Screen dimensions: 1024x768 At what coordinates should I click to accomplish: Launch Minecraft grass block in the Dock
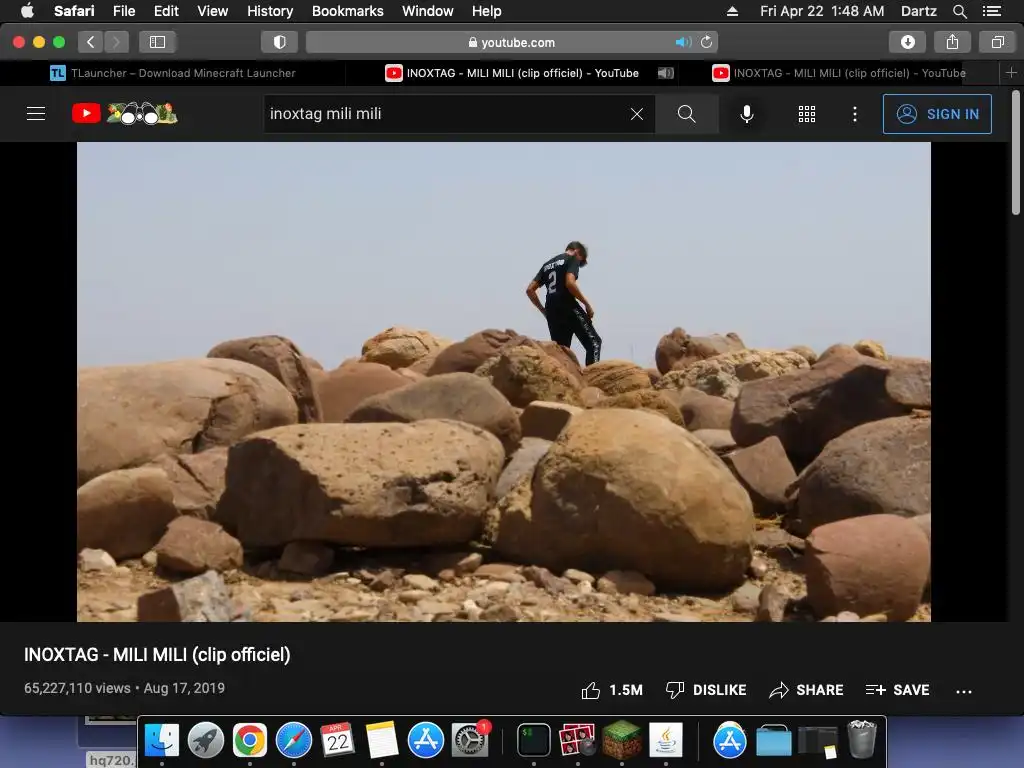tap(621, 740)
